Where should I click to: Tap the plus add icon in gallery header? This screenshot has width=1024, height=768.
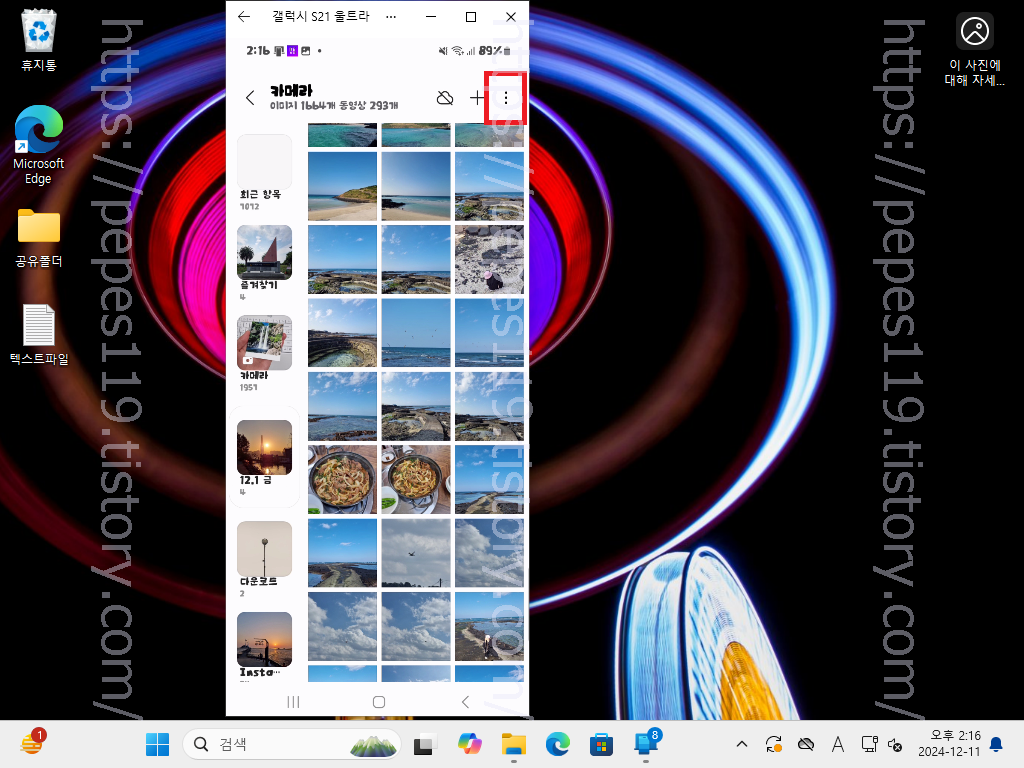[x=477, y=98]
